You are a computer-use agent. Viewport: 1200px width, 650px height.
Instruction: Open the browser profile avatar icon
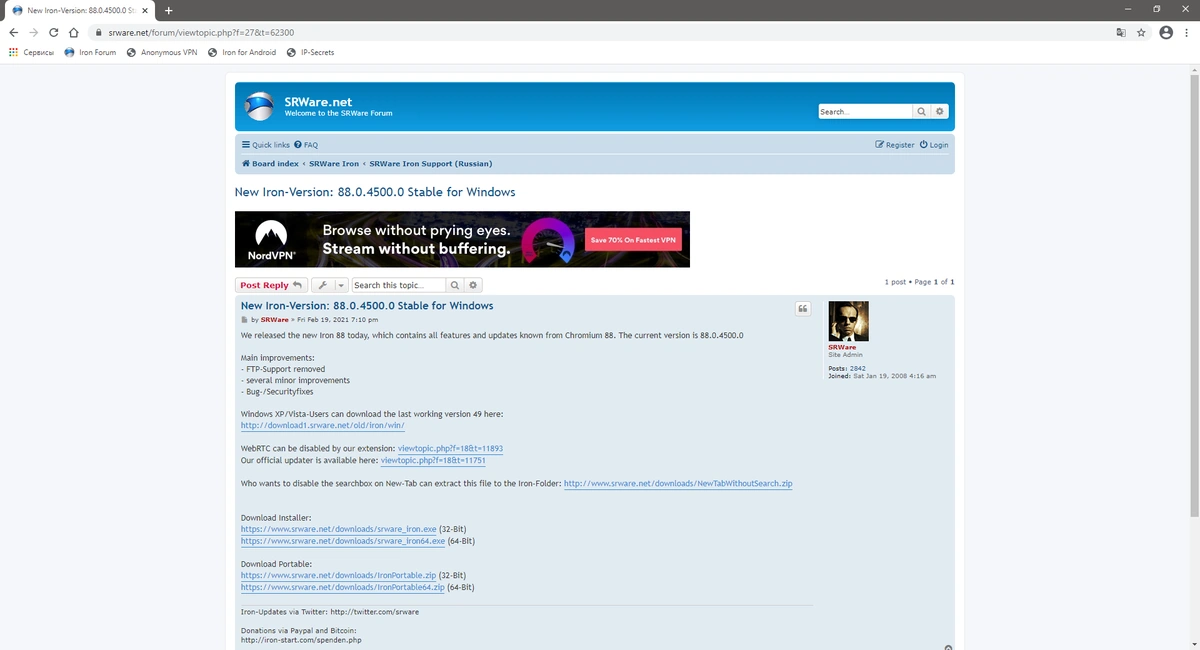point(1166,32)
